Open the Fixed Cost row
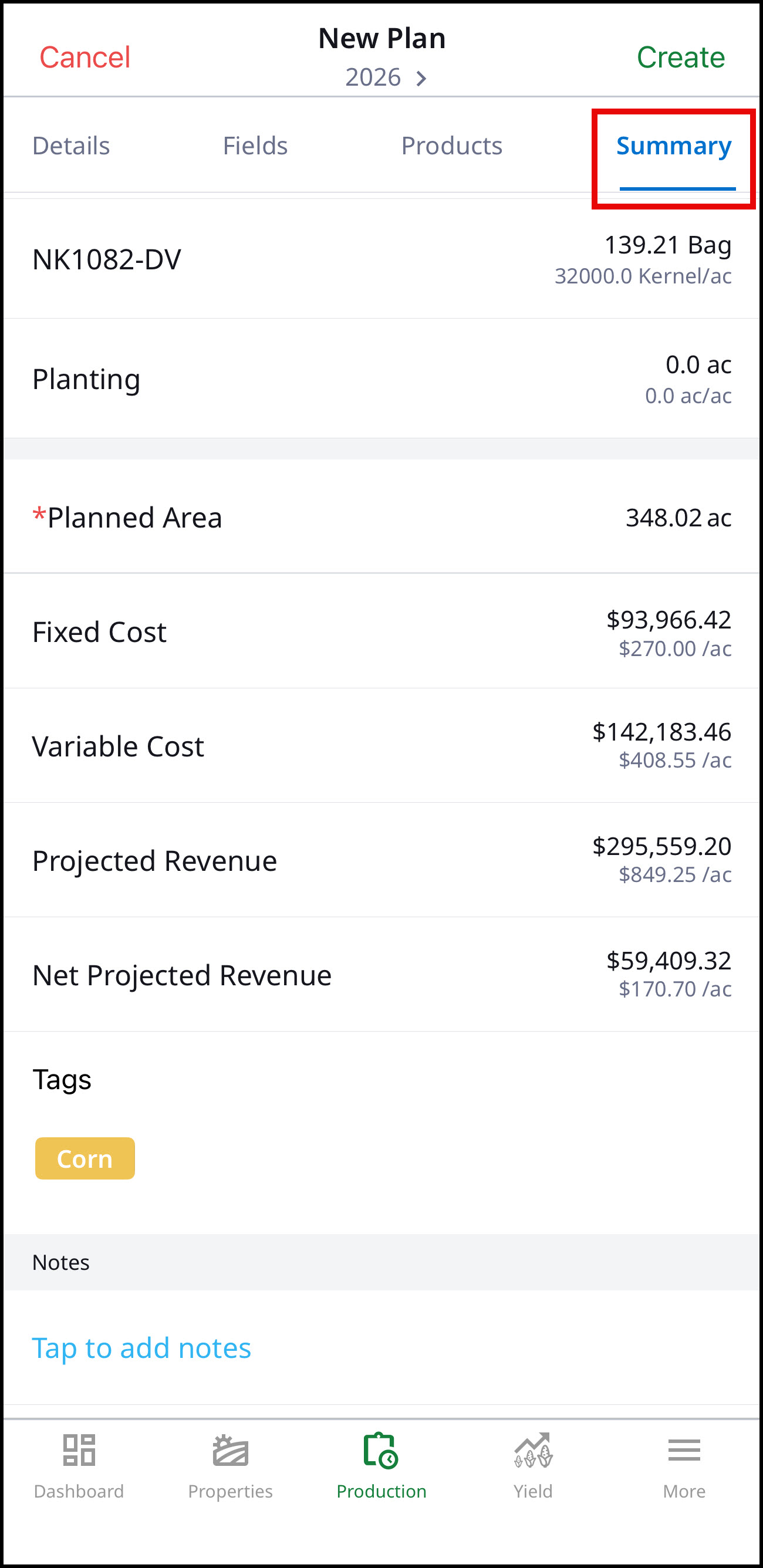This screenshot has width=763, height=1568. [381, 631]
